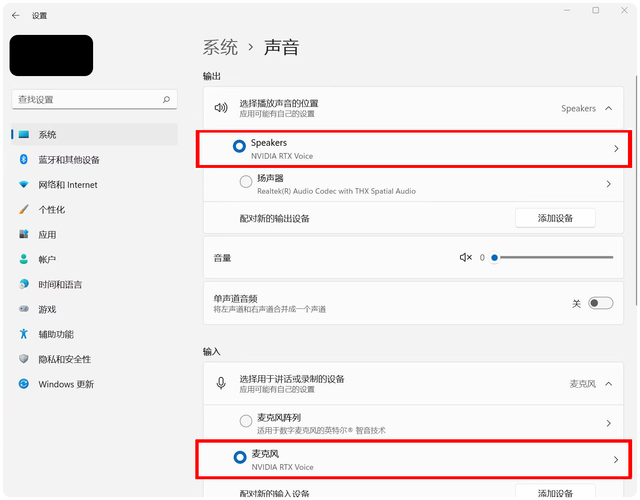Select the 扬声器 Realtek radio button

246,182
